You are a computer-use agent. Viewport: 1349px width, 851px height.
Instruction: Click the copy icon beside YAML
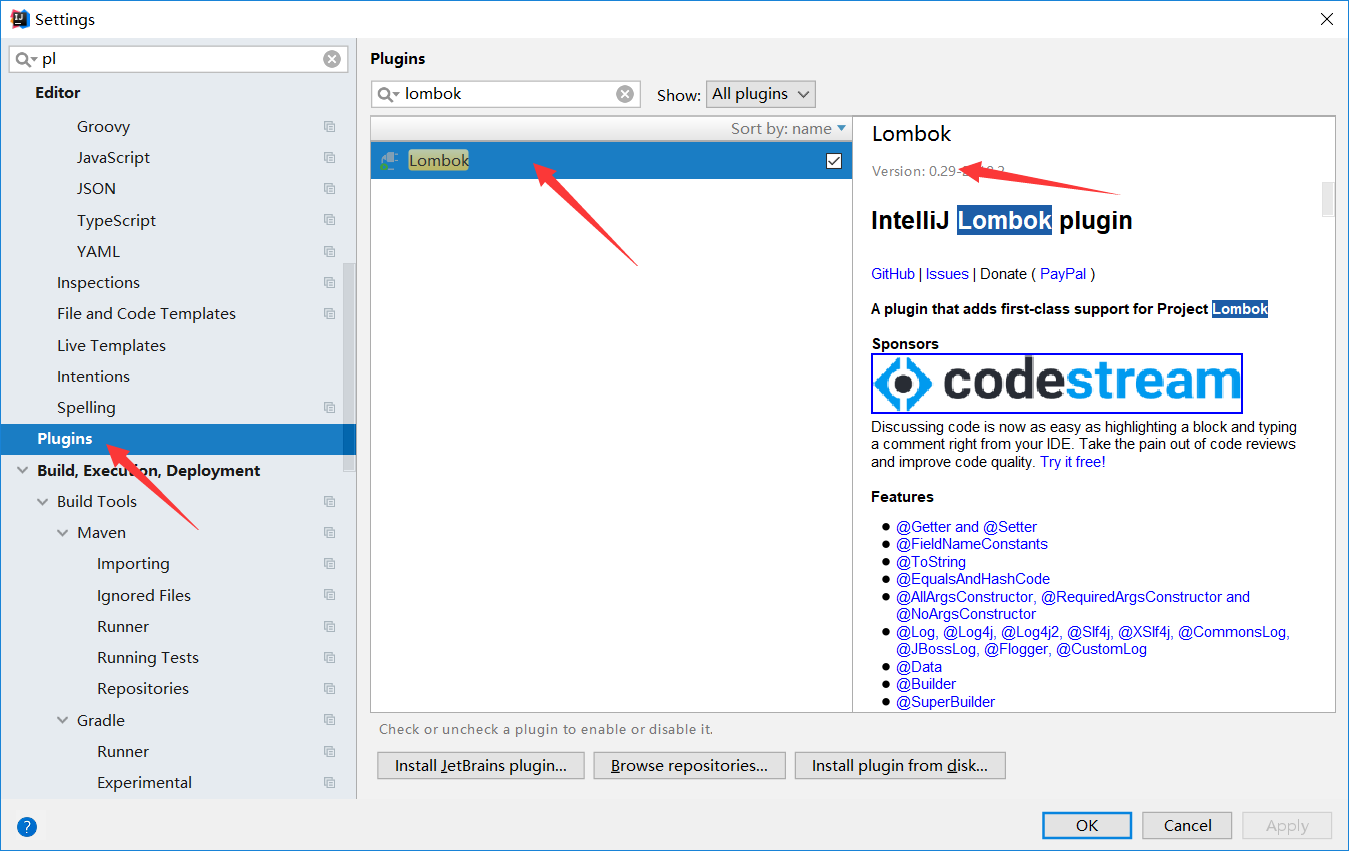pyautogui.click(x=330, y=252)
